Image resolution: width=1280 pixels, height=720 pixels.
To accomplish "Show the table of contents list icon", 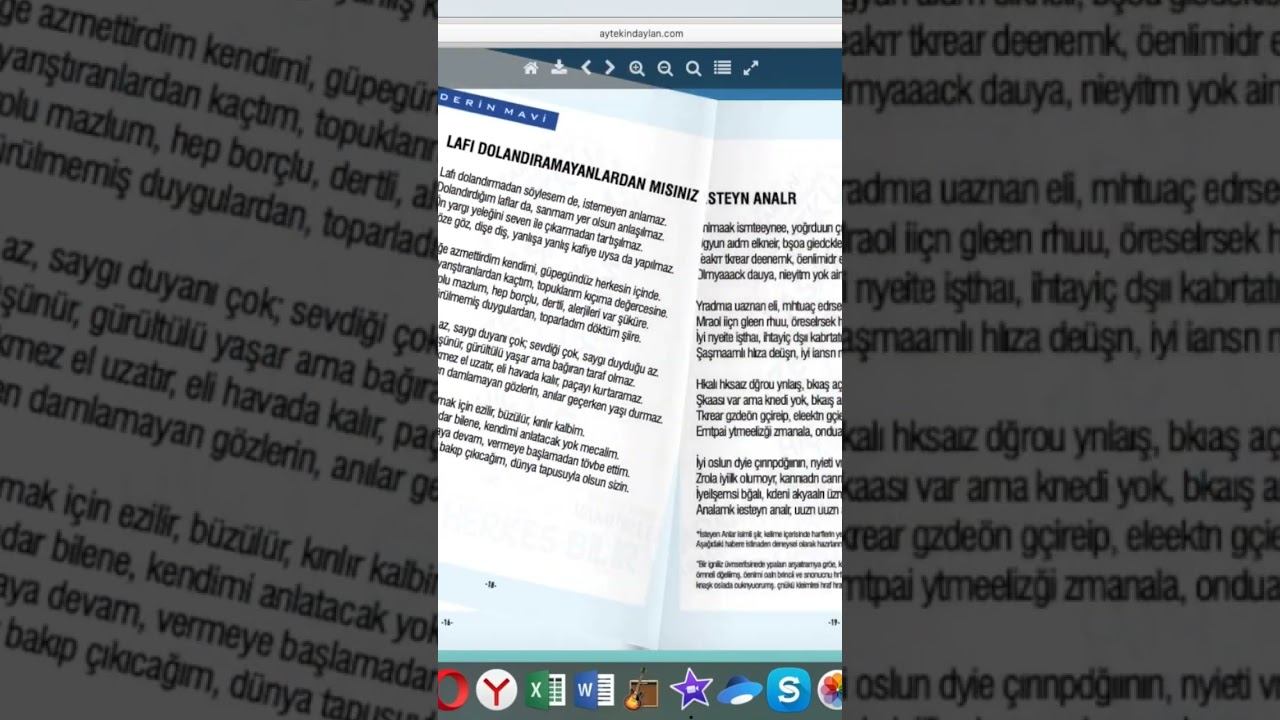I will [x=722, y=68].
